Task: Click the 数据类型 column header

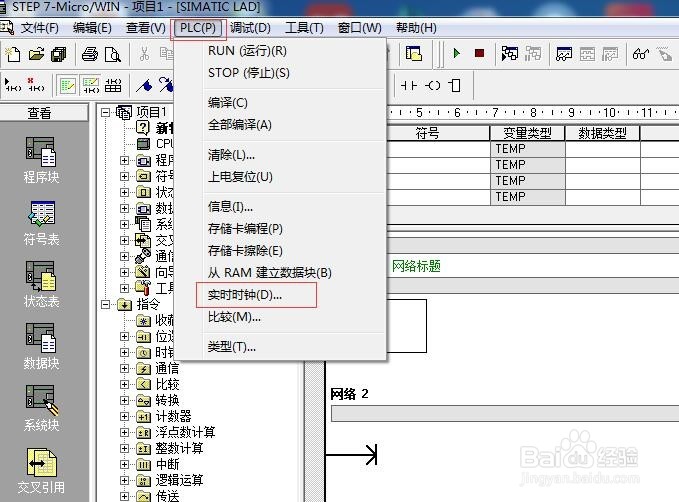Action: [x=602, y=133]
